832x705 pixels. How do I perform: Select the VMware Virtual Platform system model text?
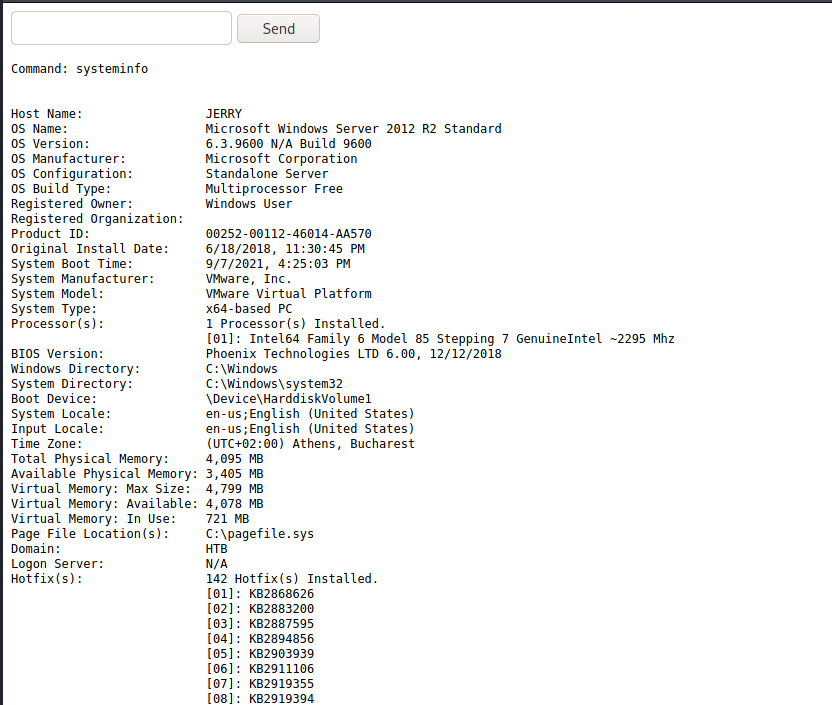[288, 294]
